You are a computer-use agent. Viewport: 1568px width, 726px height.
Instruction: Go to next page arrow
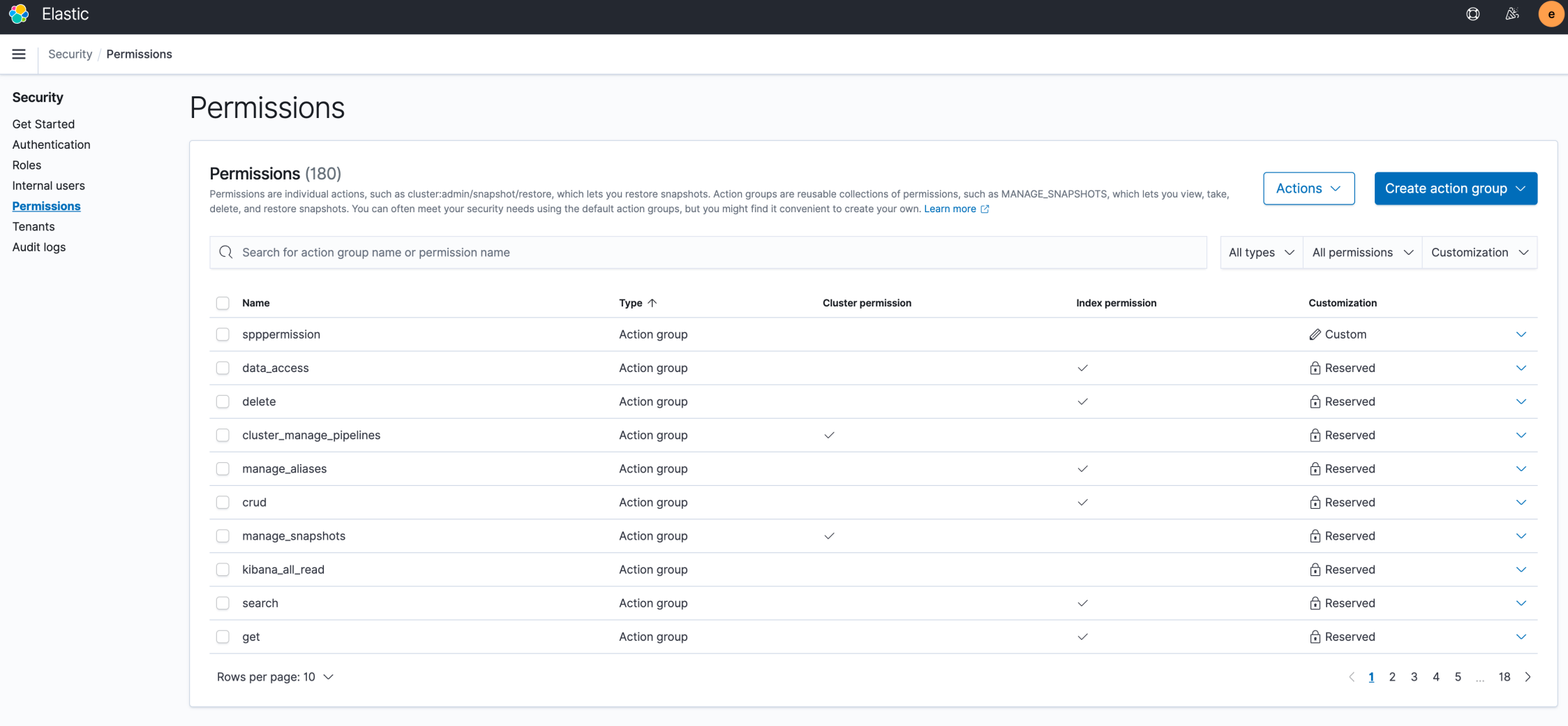(1528, 677)
